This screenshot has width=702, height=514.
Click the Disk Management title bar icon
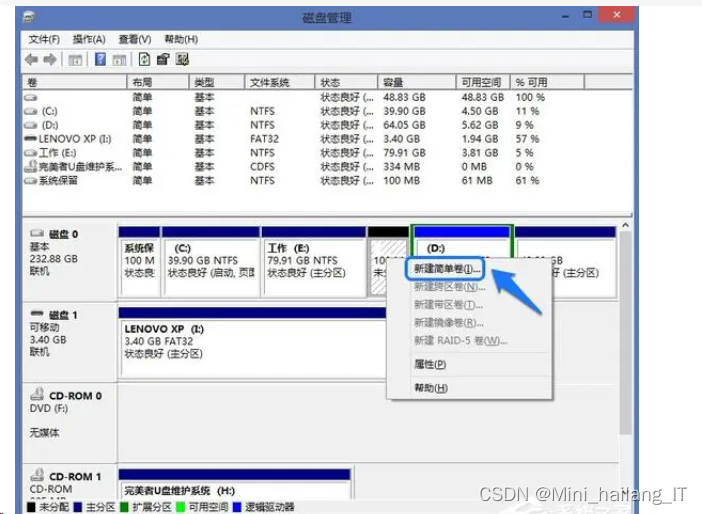click(29, 17)
